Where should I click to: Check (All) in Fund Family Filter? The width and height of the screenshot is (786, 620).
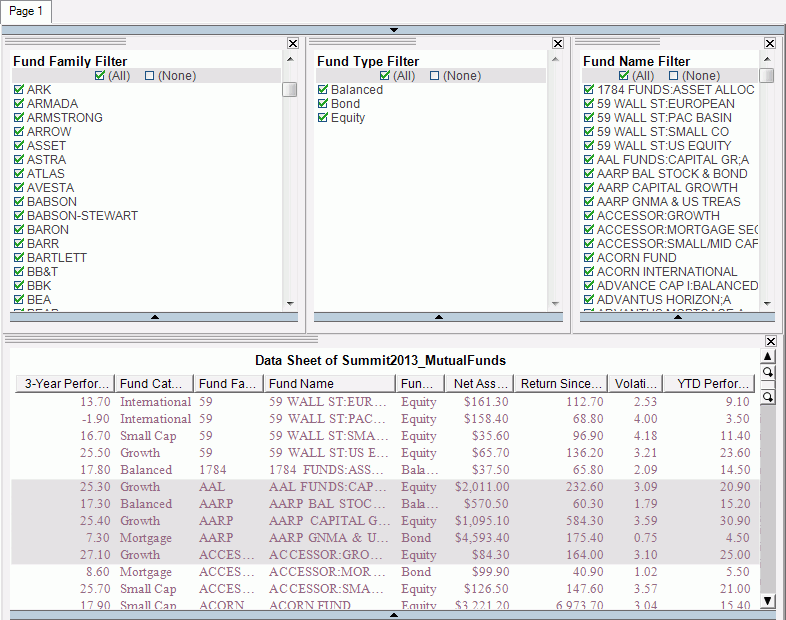pos(100,76)
